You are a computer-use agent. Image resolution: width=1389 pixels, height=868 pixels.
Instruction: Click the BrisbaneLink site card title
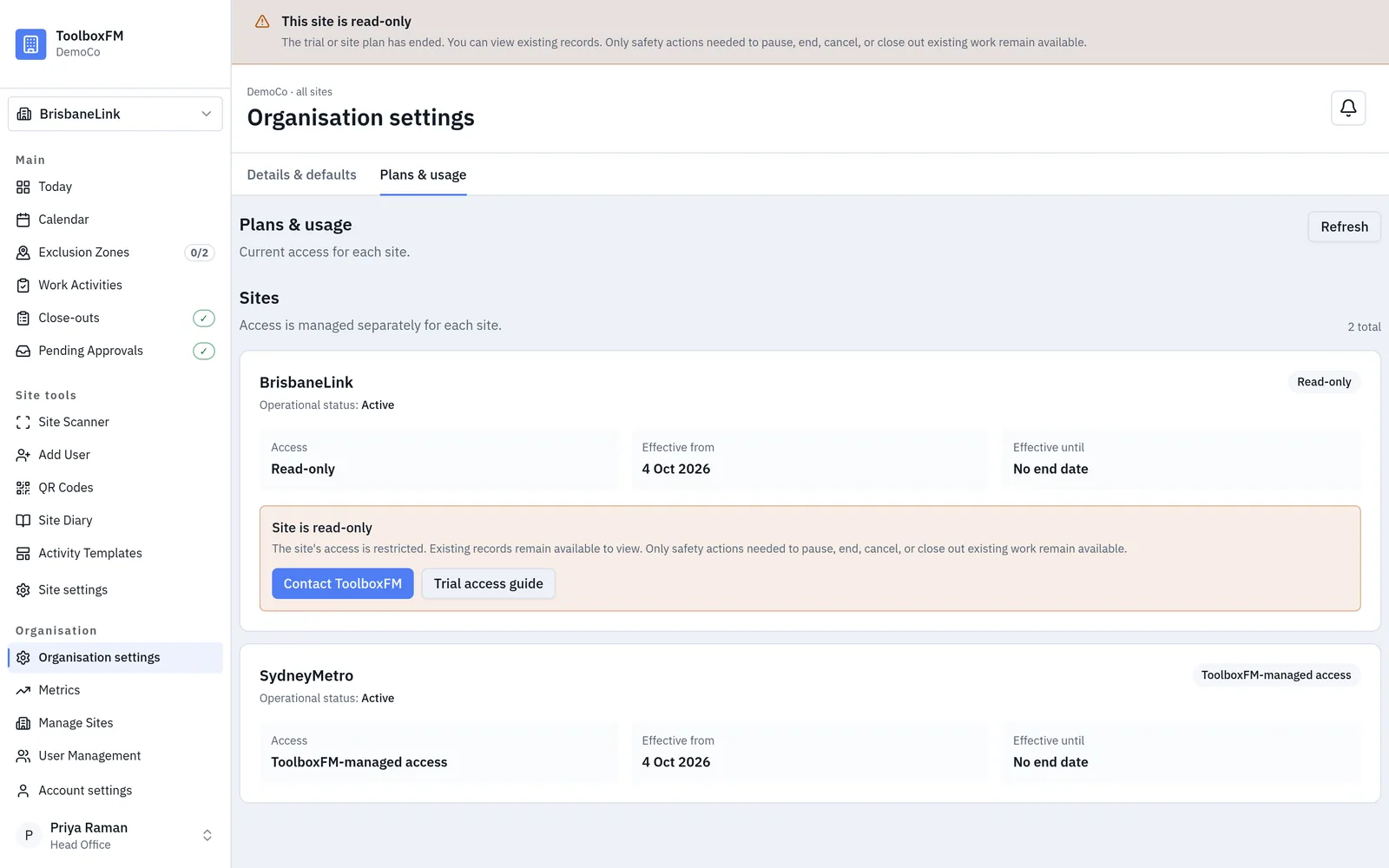[x=306, y=382]
